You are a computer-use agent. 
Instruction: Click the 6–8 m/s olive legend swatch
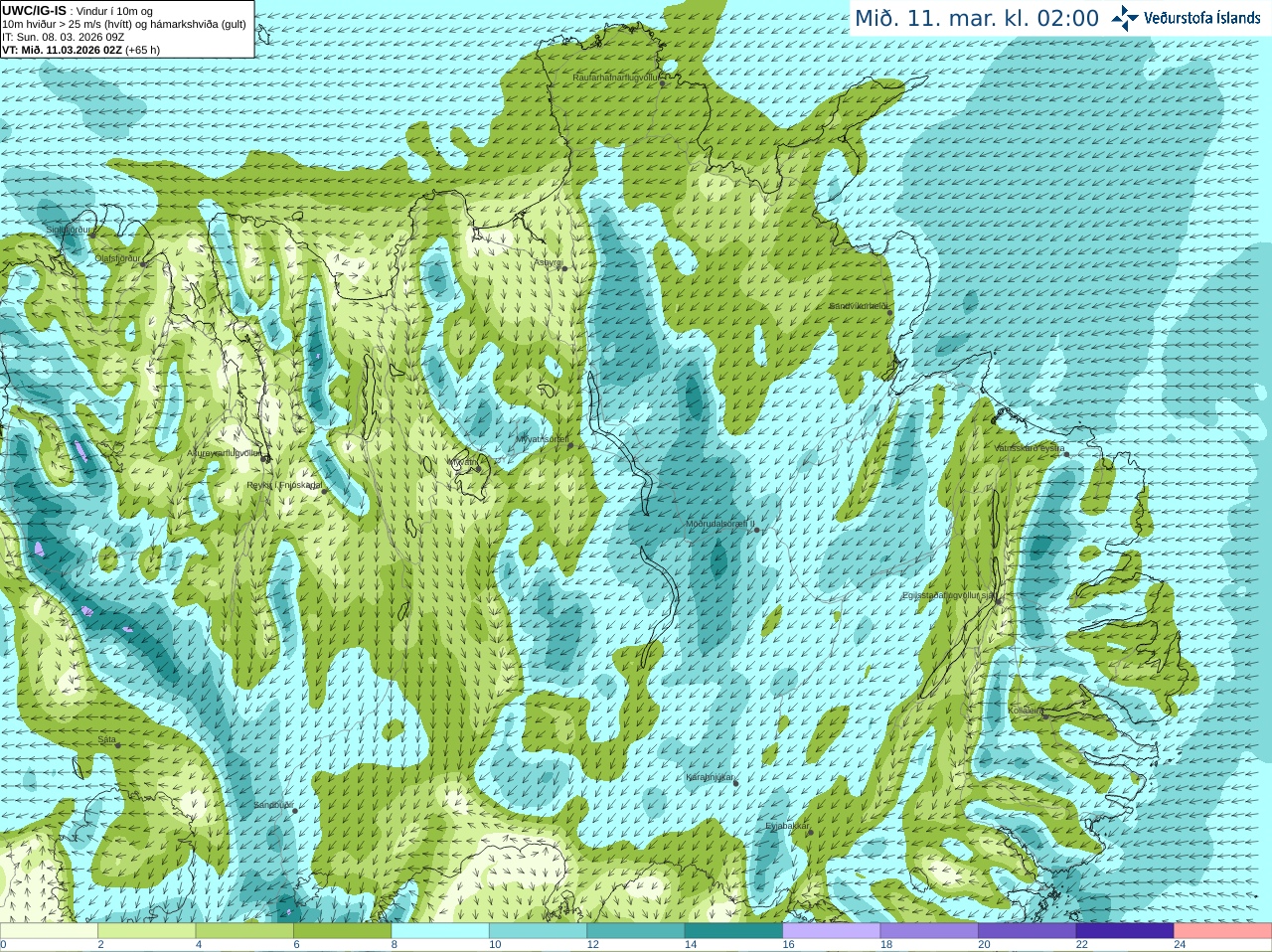(x=343, y=931)
